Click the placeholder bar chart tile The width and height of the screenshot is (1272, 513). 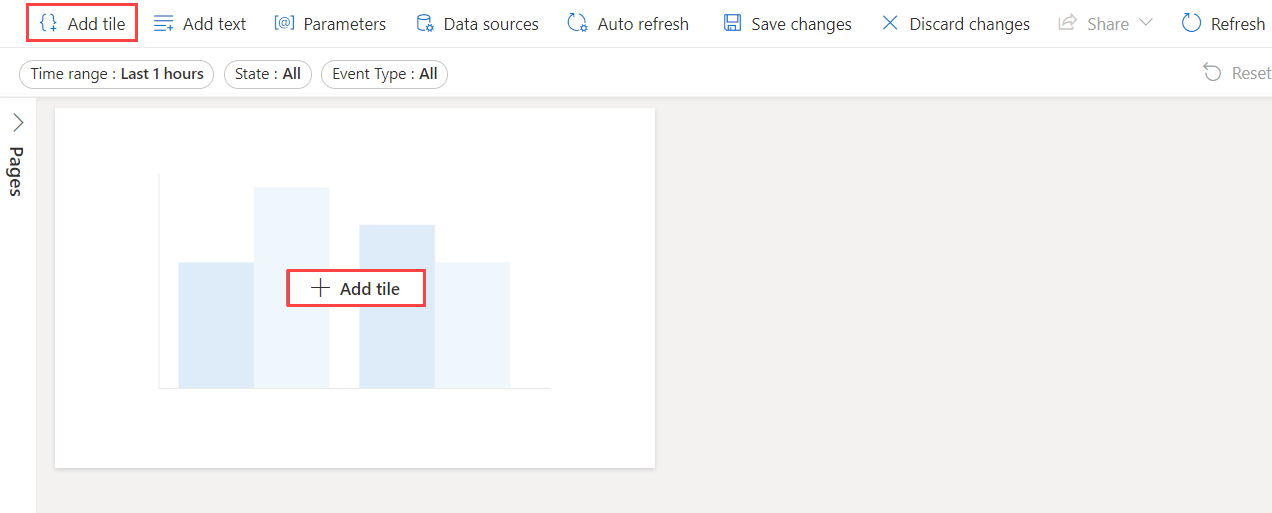pos(355,288)
